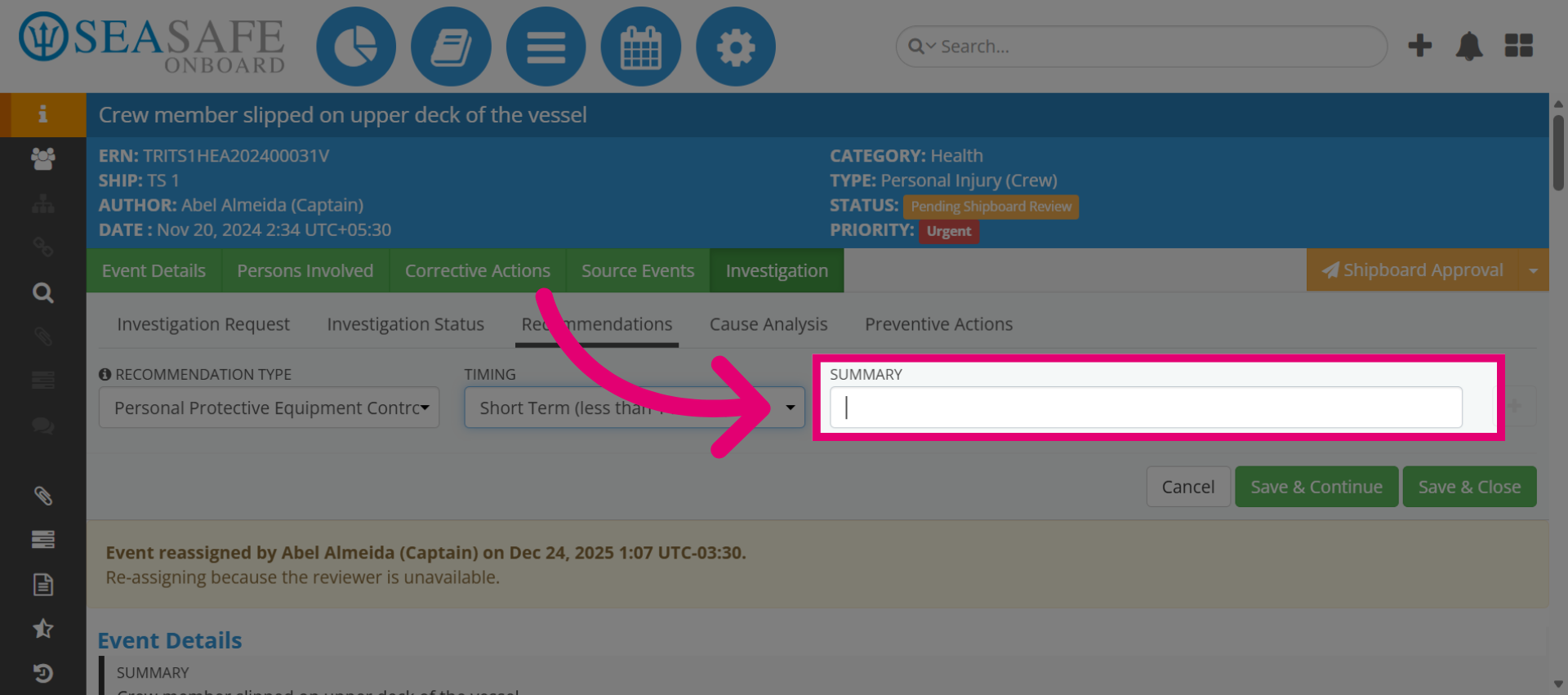Image resolution: width=1568 pixels, height=695 pixels.
Task: Click the Shipboard Approval button
Action: pos(1412,270)
